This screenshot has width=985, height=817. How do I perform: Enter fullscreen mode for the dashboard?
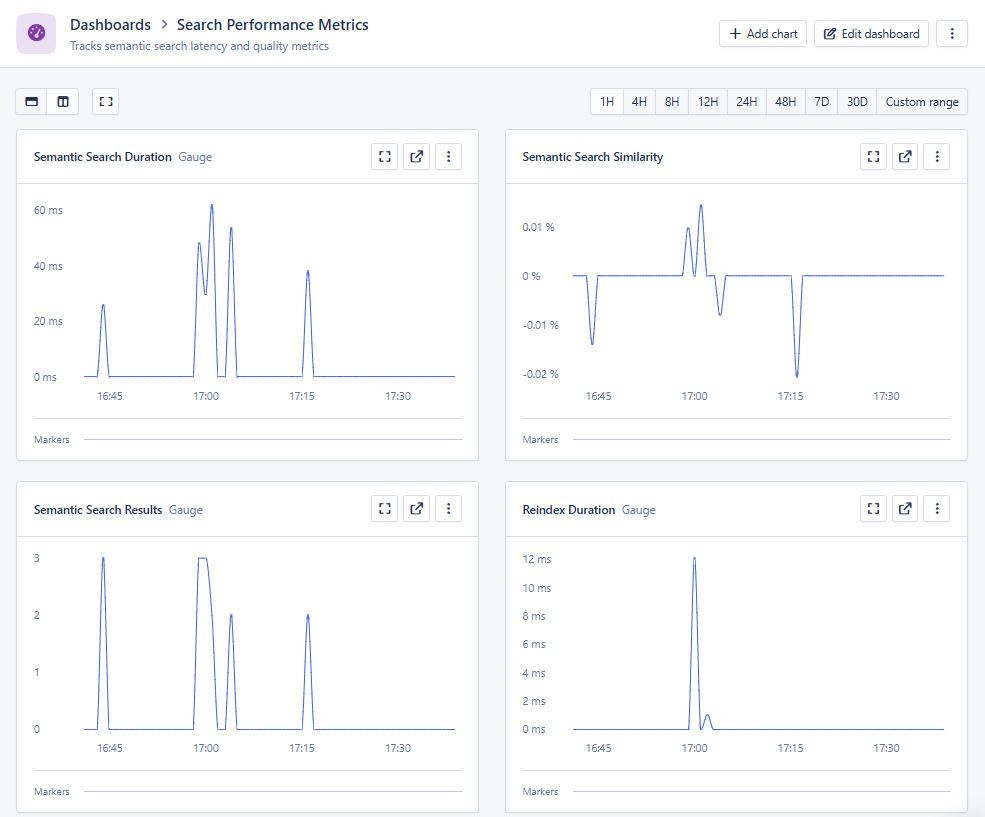point(105,101)
